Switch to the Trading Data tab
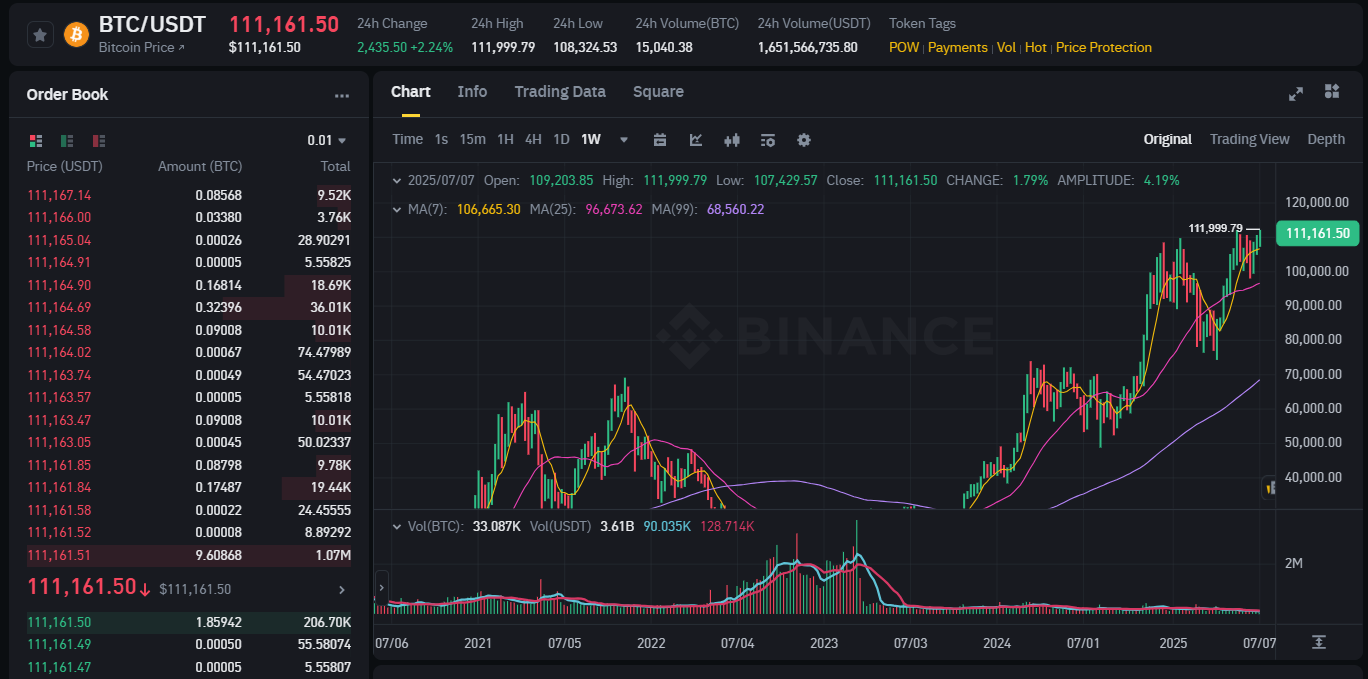The image size is (1368, 679). (560, 91)
